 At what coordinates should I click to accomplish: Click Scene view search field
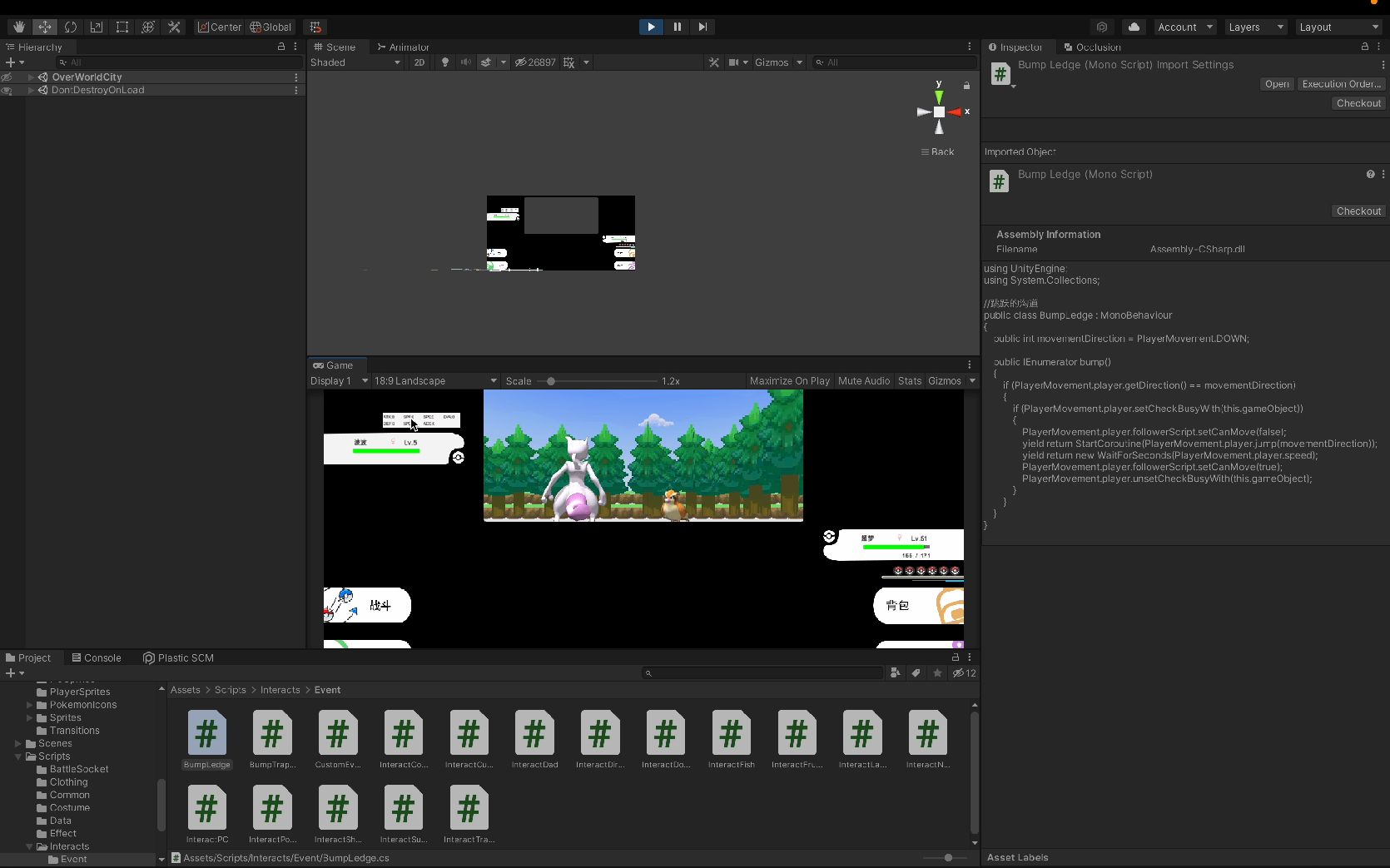(x=894, y=62)
